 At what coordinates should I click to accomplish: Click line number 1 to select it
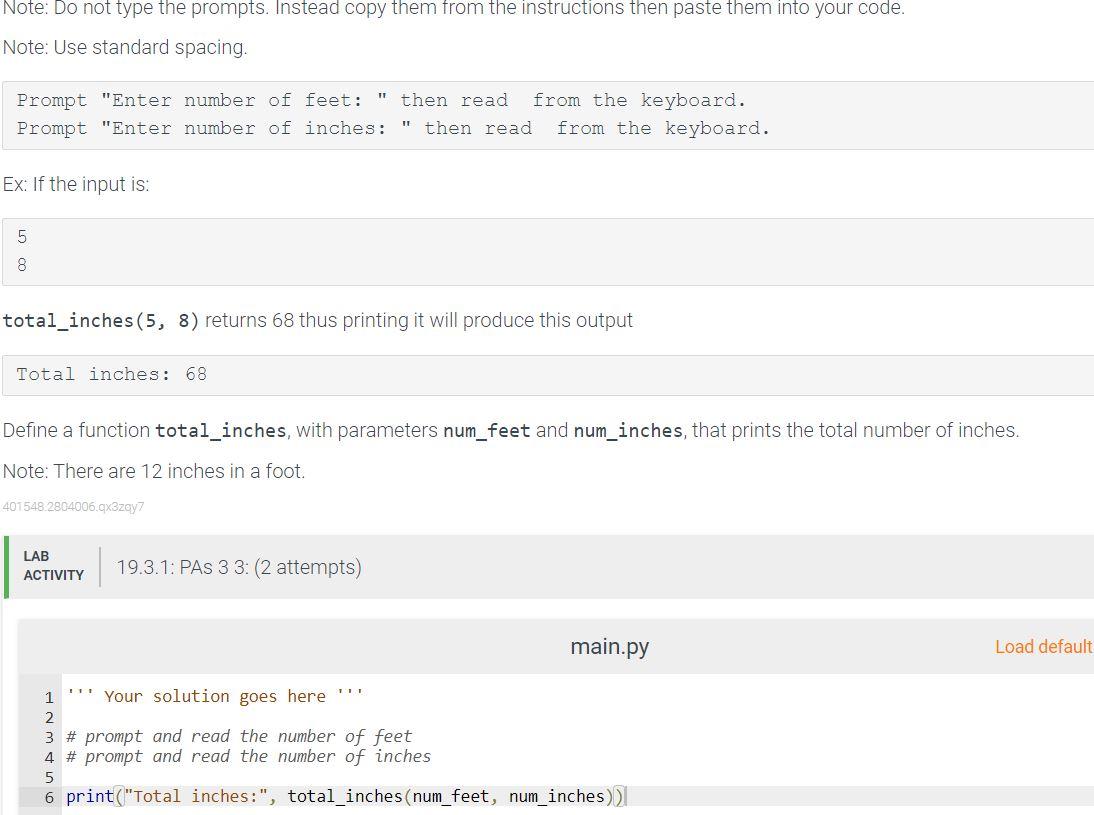(49, 696)
